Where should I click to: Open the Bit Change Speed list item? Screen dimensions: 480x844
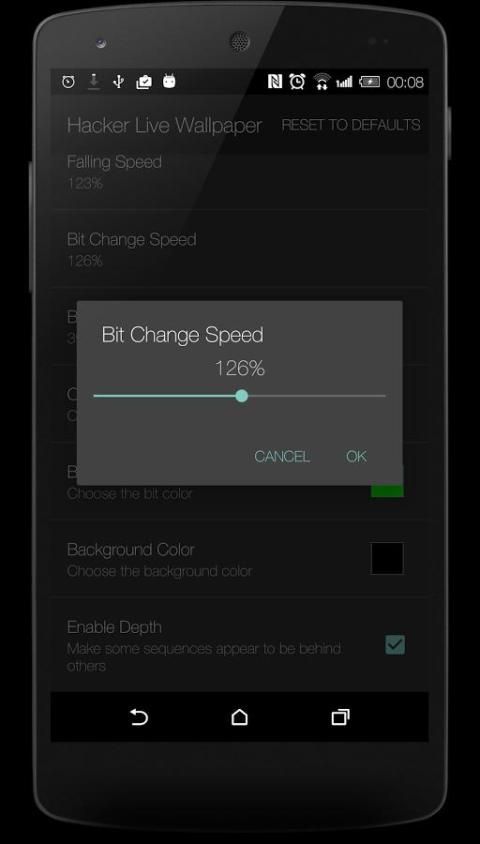(239, 249)
